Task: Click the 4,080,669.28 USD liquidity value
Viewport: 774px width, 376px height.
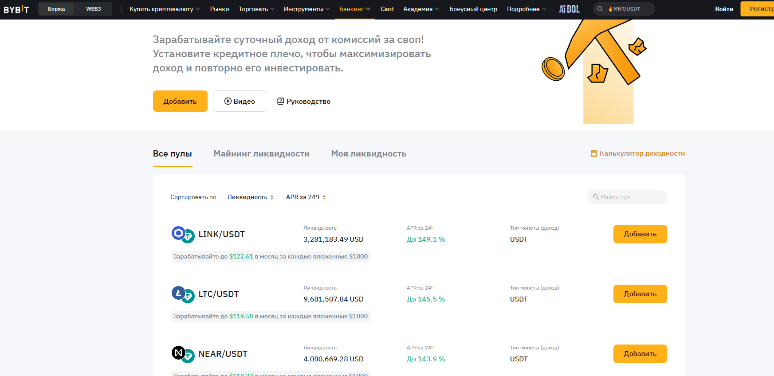Action: pyautogui.click(x=333, y=359)
